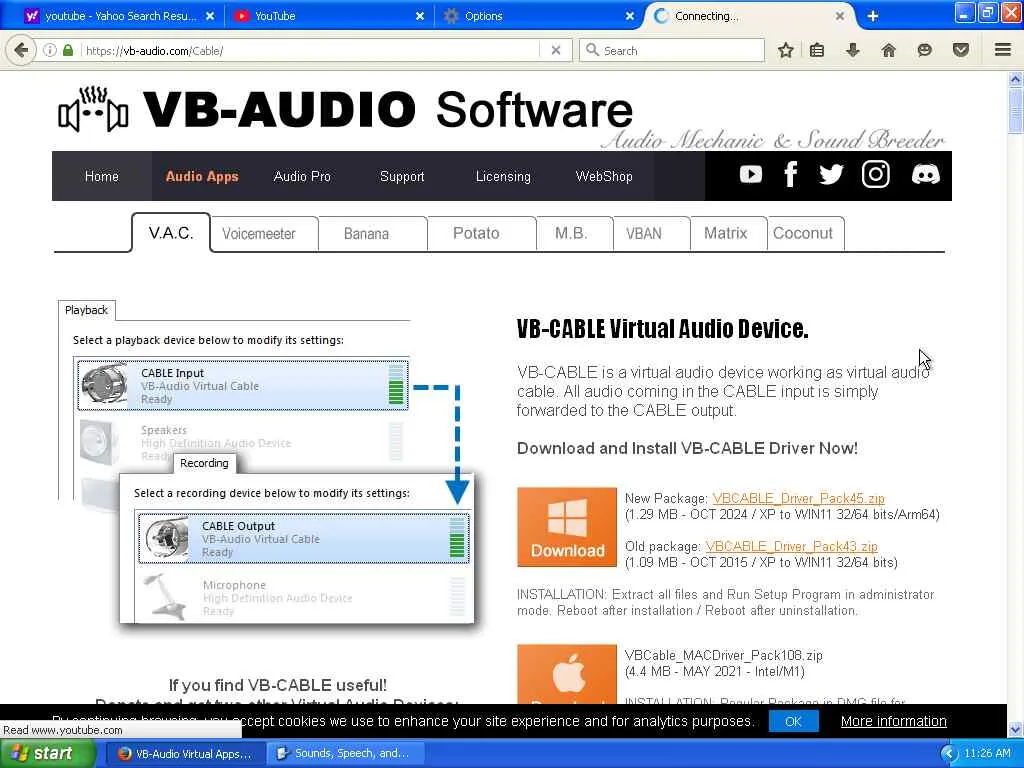1024x768 pixels.
Task: Expand hidden tray icons arrow
Action: tap(949, 754)
